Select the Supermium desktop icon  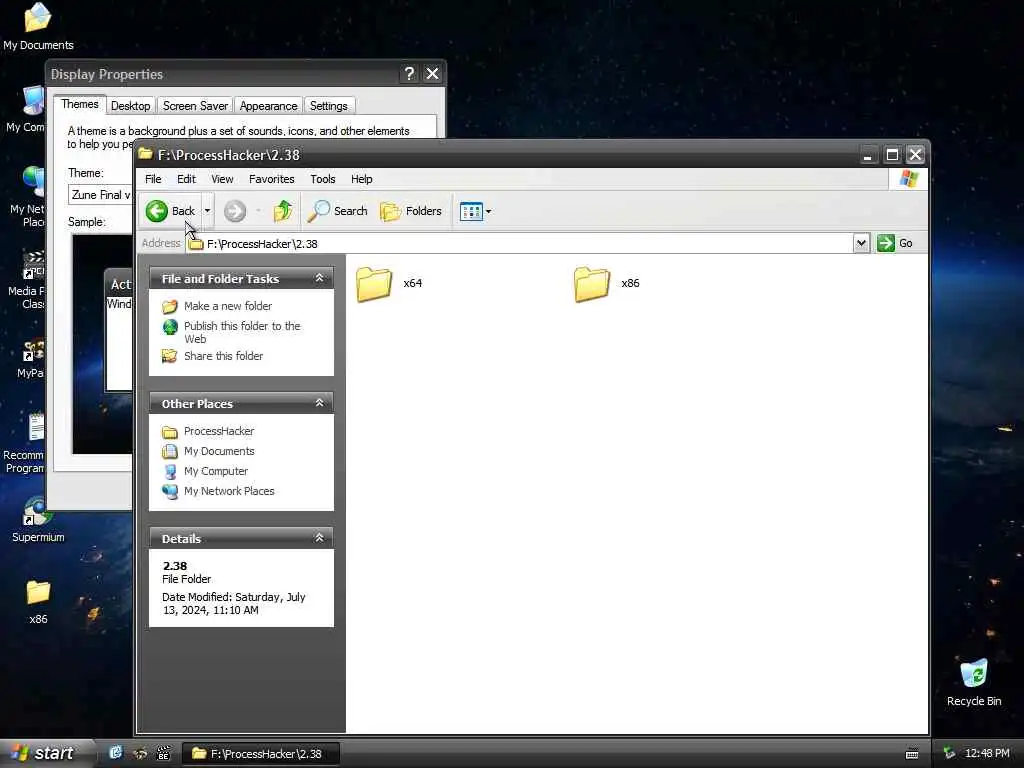pos(38,519)
